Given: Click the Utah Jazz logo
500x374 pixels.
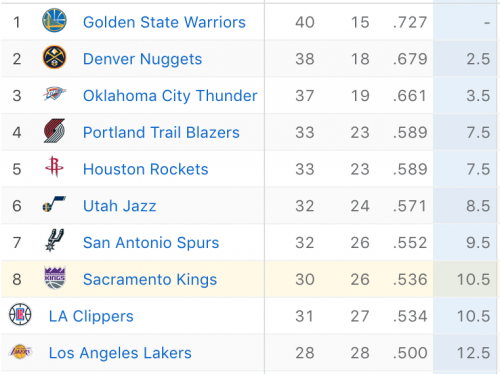Looking at the screenshot, I should pyautogui.click(x=54, y=204).
